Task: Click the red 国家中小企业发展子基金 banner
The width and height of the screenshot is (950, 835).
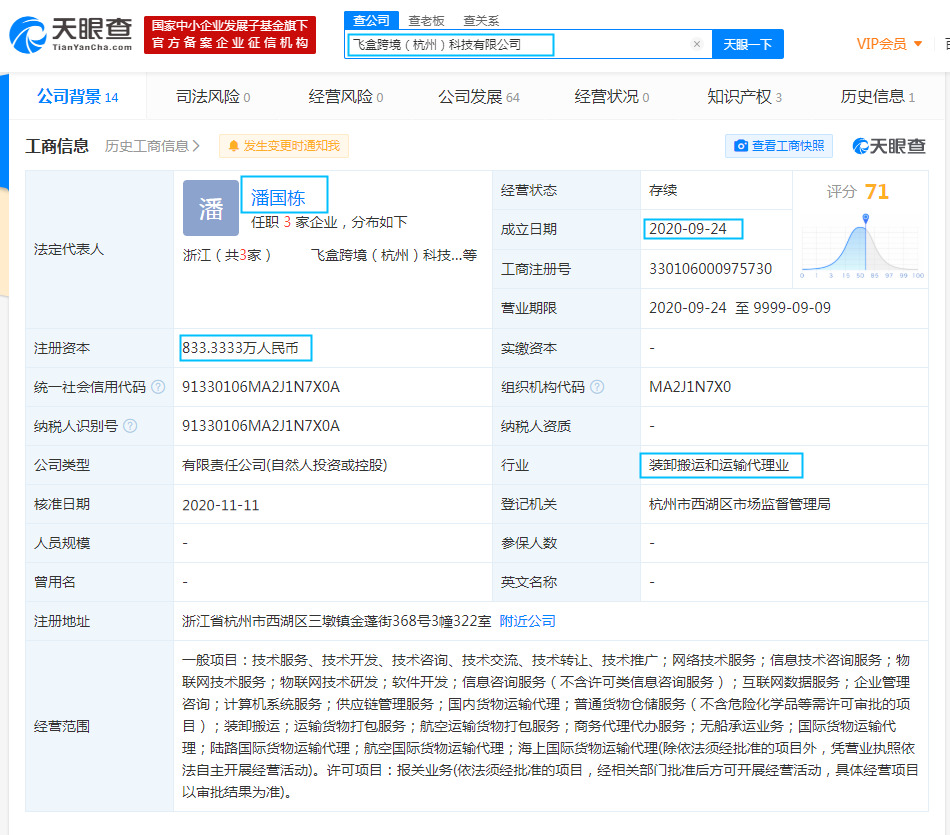Action: click(x=230, y=35)
